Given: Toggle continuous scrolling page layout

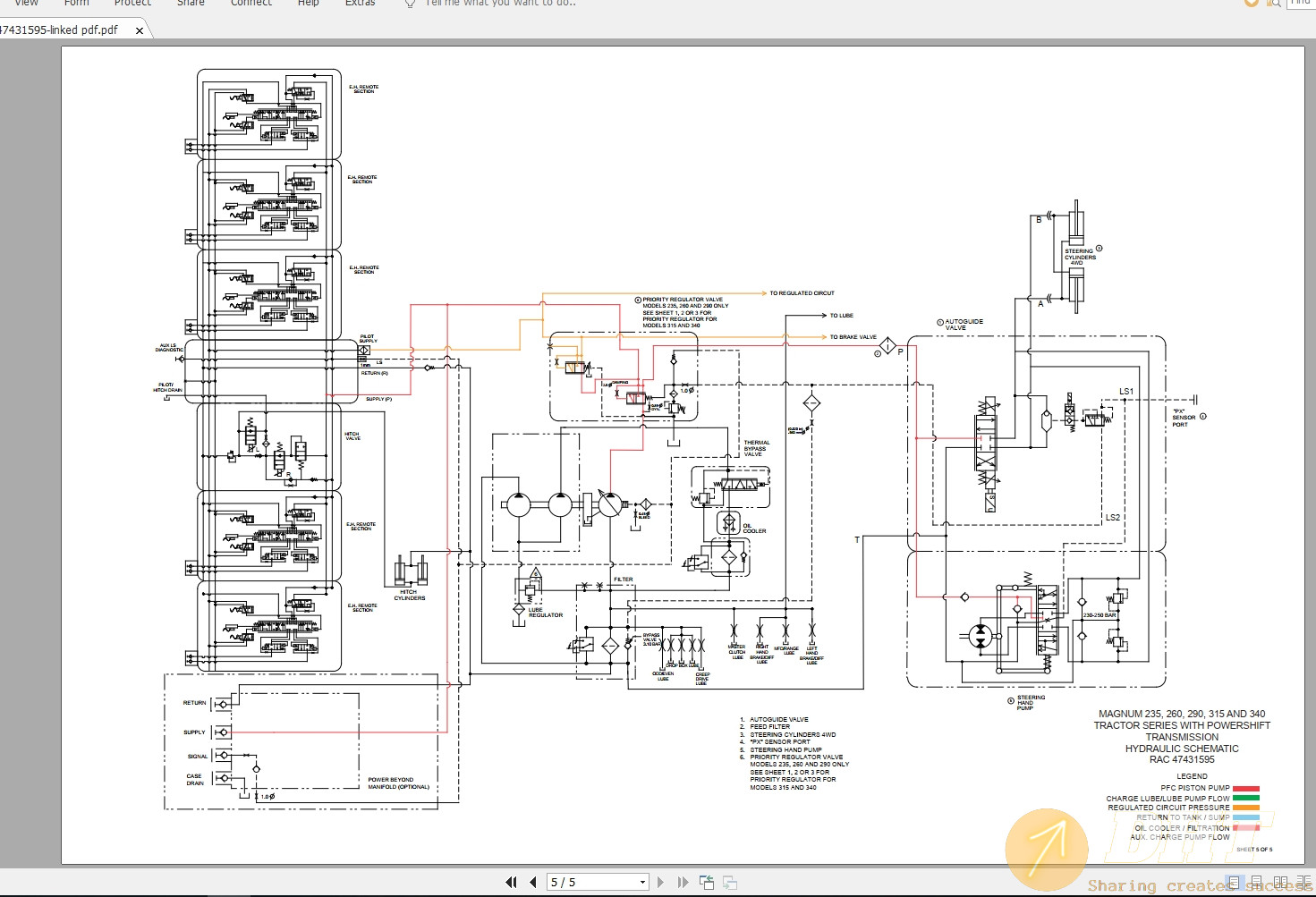Looking at the screenshot, I should tap(1256, 881).
